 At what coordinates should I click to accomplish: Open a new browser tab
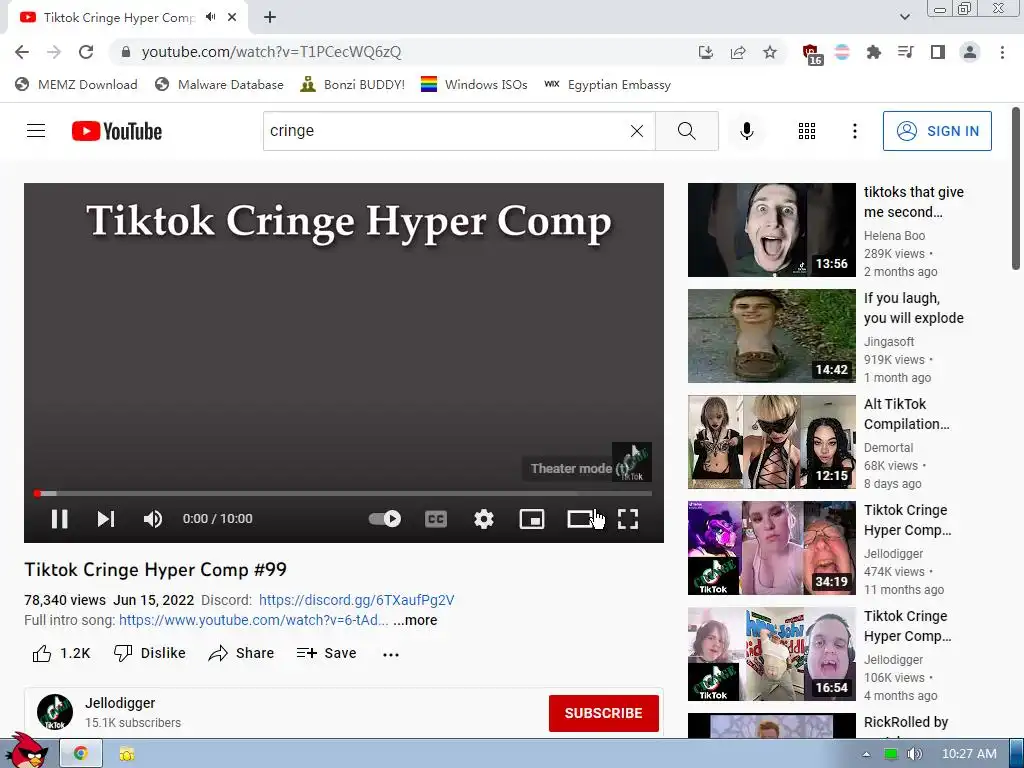[270, 17]
